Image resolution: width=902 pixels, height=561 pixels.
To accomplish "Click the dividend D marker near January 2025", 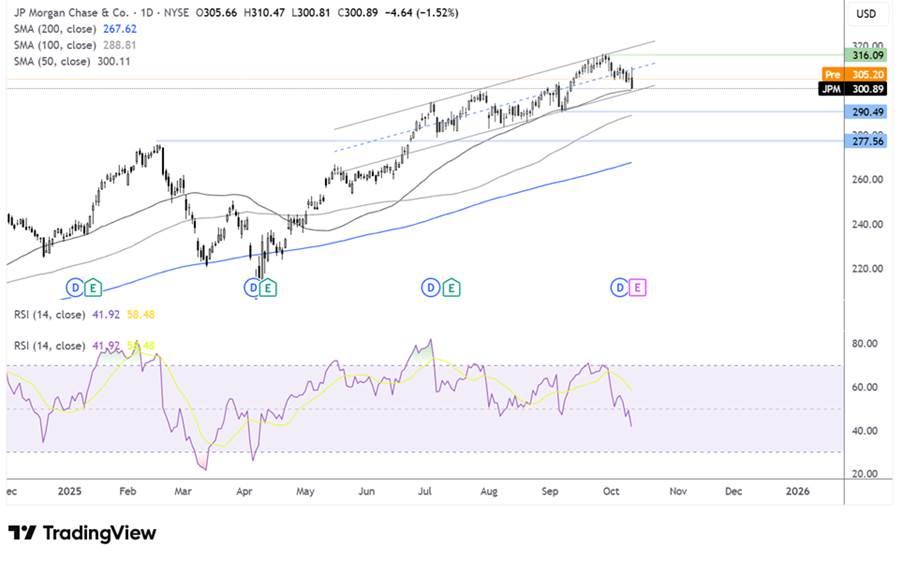I will (x=75, y=287).
